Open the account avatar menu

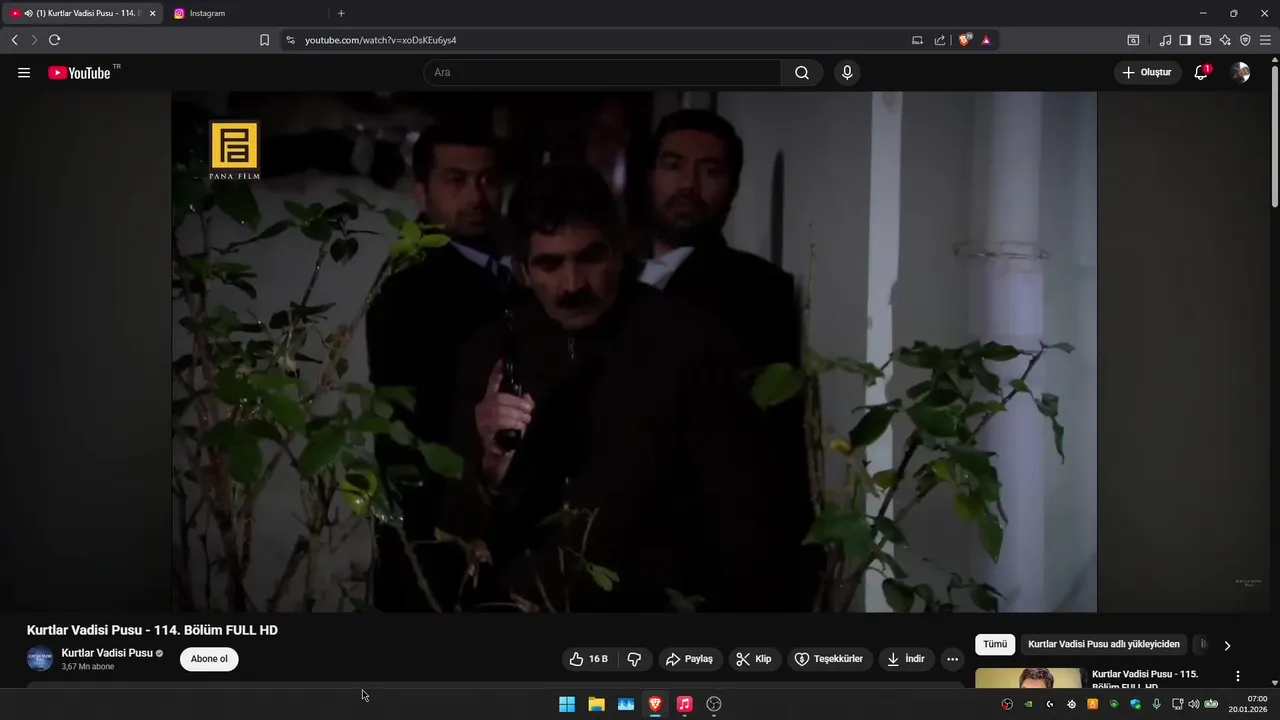(x=1240, y=73)
